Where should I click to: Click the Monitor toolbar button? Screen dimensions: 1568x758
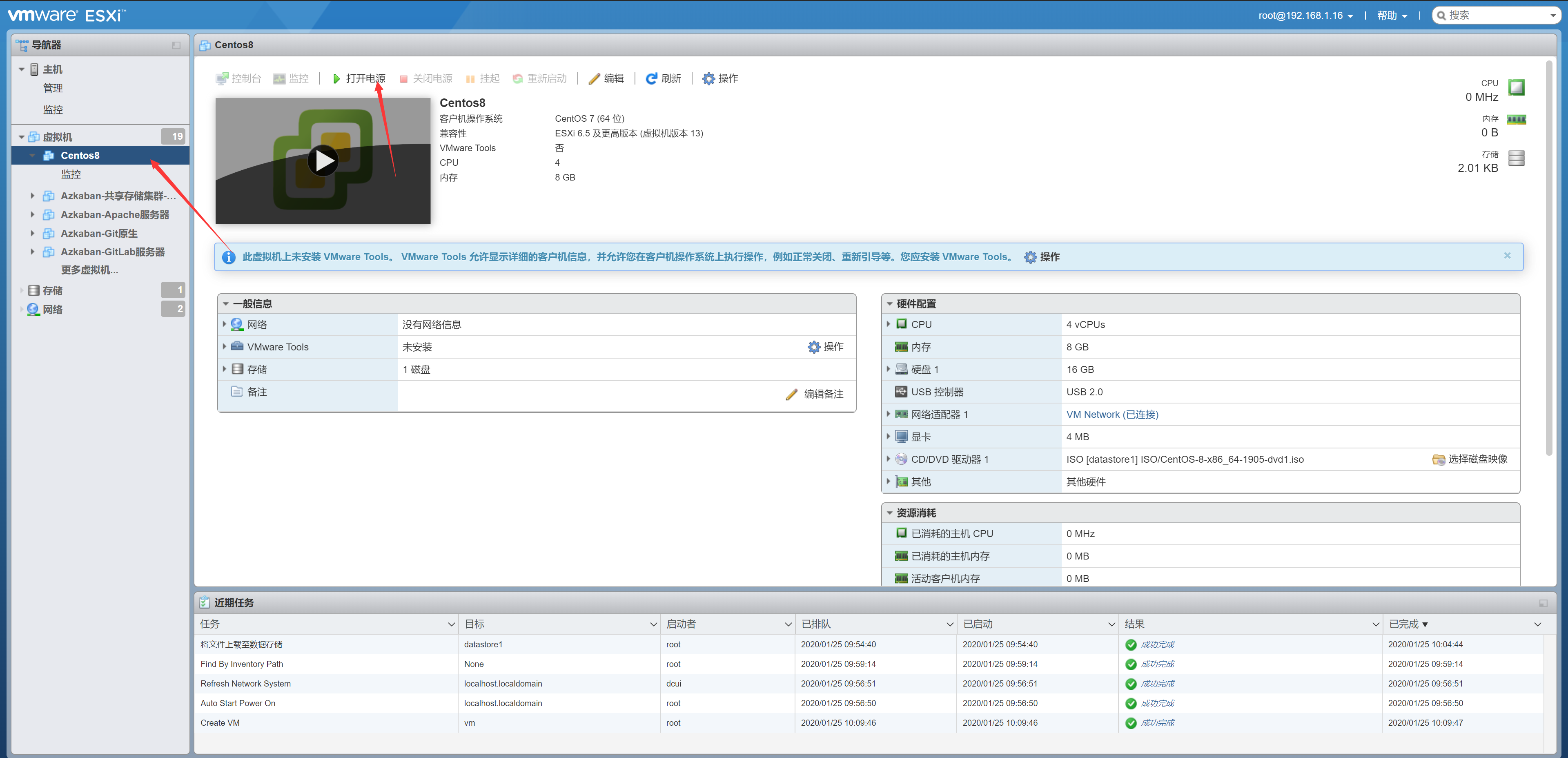coord(291,78)
